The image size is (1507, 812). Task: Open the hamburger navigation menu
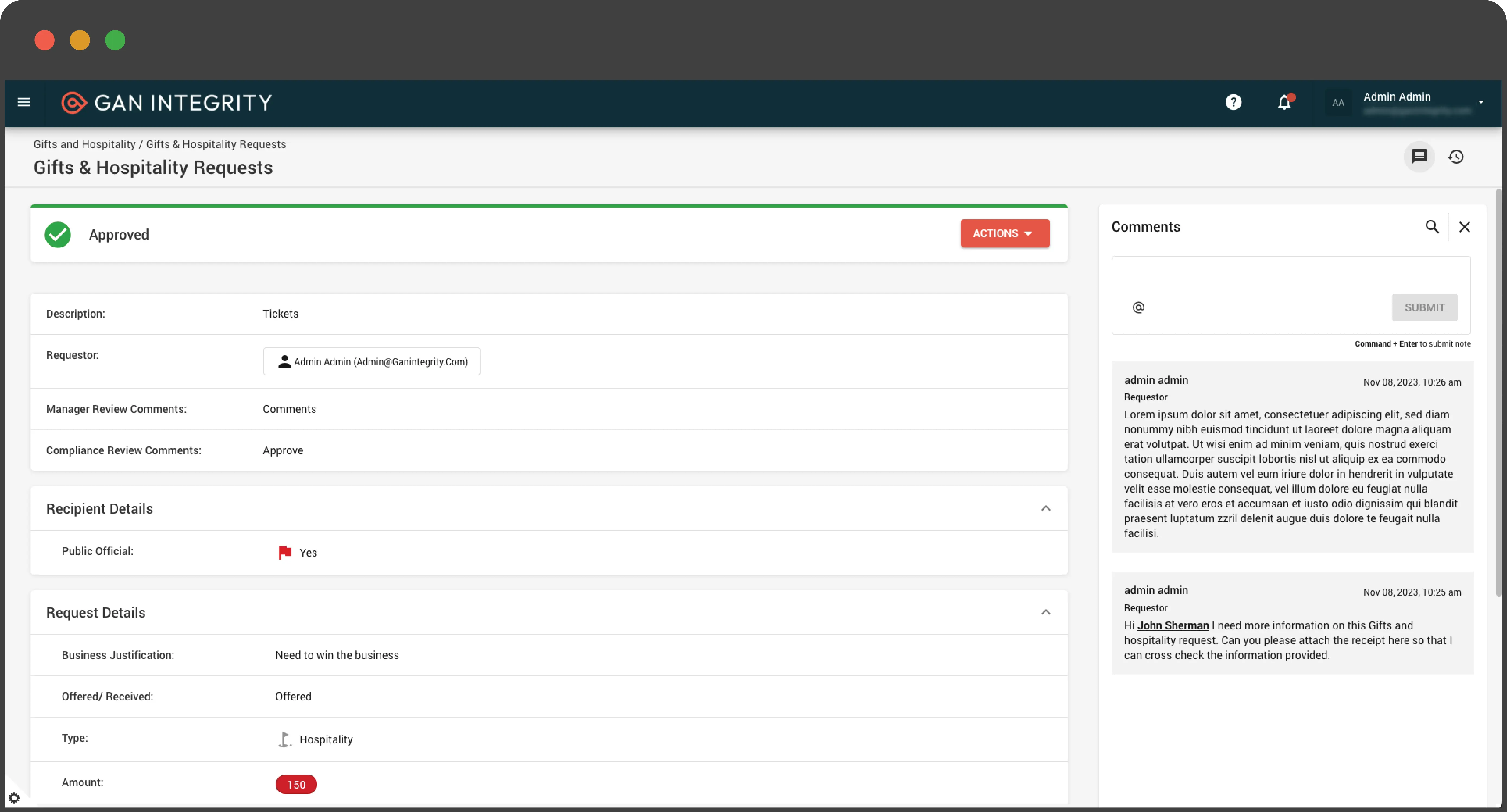[24, 102]
